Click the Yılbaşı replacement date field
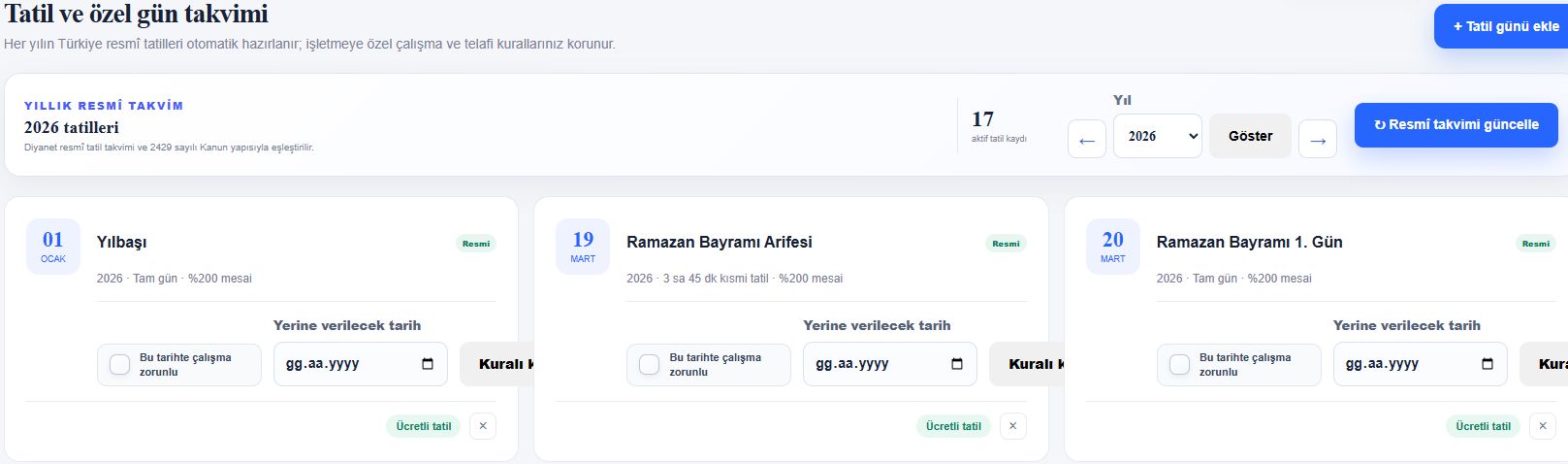The width and height of the screenshot is (1568, 464). (x=360, y=364)
